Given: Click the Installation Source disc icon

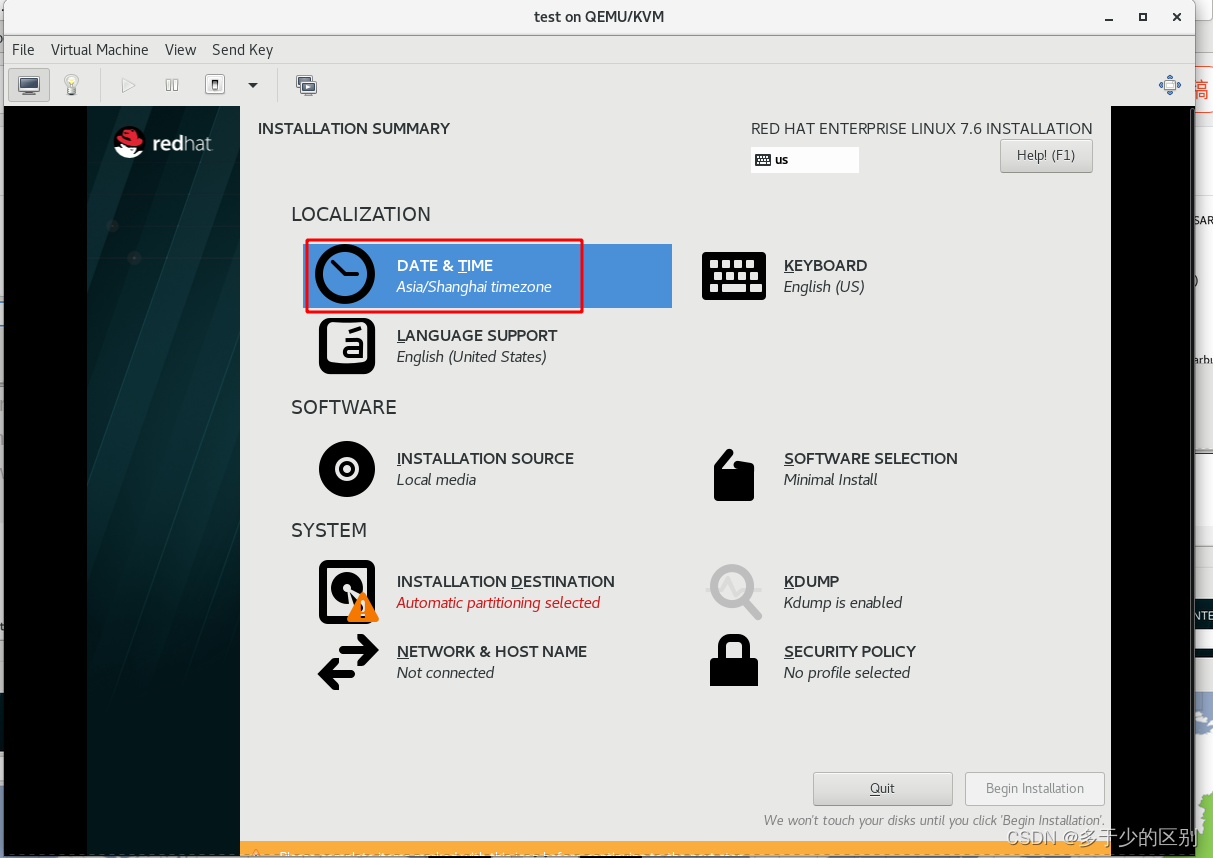Looking at the screenshot, I should coord(347,468).
